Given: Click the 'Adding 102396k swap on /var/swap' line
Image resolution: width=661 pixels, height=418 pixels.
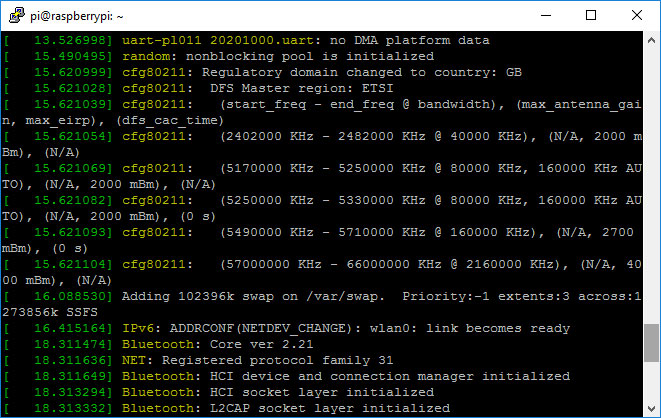Looking at the screenshot, I should pyautogui.click(x=300, y=297).
